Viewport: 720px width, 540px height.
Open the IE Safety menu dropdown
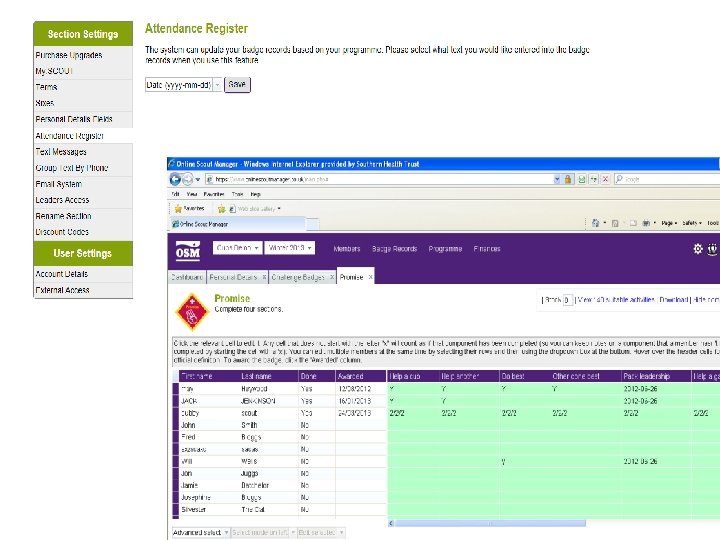692,223
